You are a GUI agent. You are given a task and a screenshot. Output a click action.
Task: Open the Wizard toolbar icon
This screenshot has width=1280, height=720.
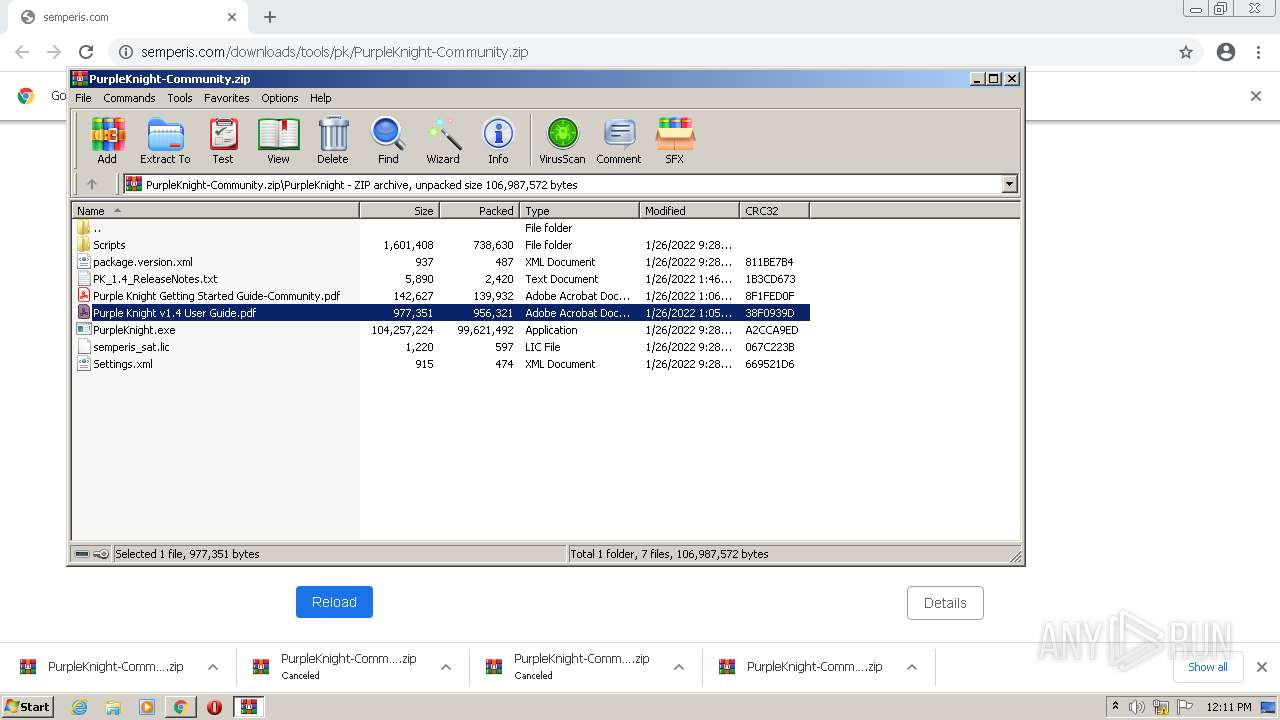[443, 140]
